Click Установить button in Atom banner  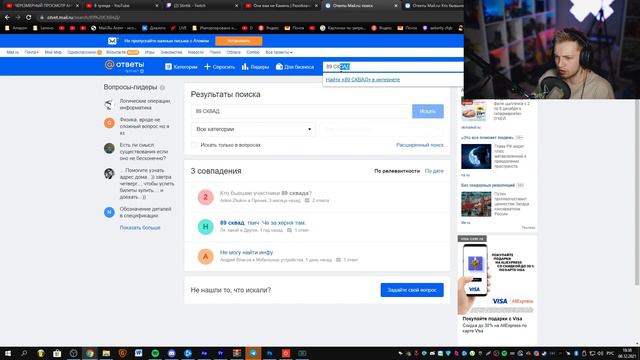coord(239,41)
